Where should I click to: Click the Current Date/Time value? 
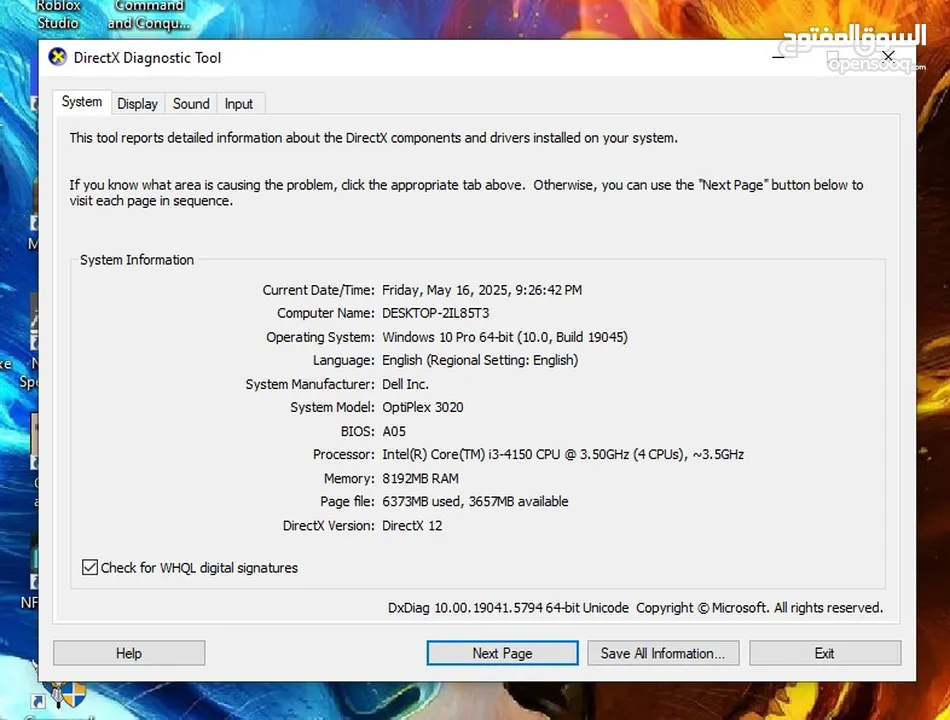482,290
